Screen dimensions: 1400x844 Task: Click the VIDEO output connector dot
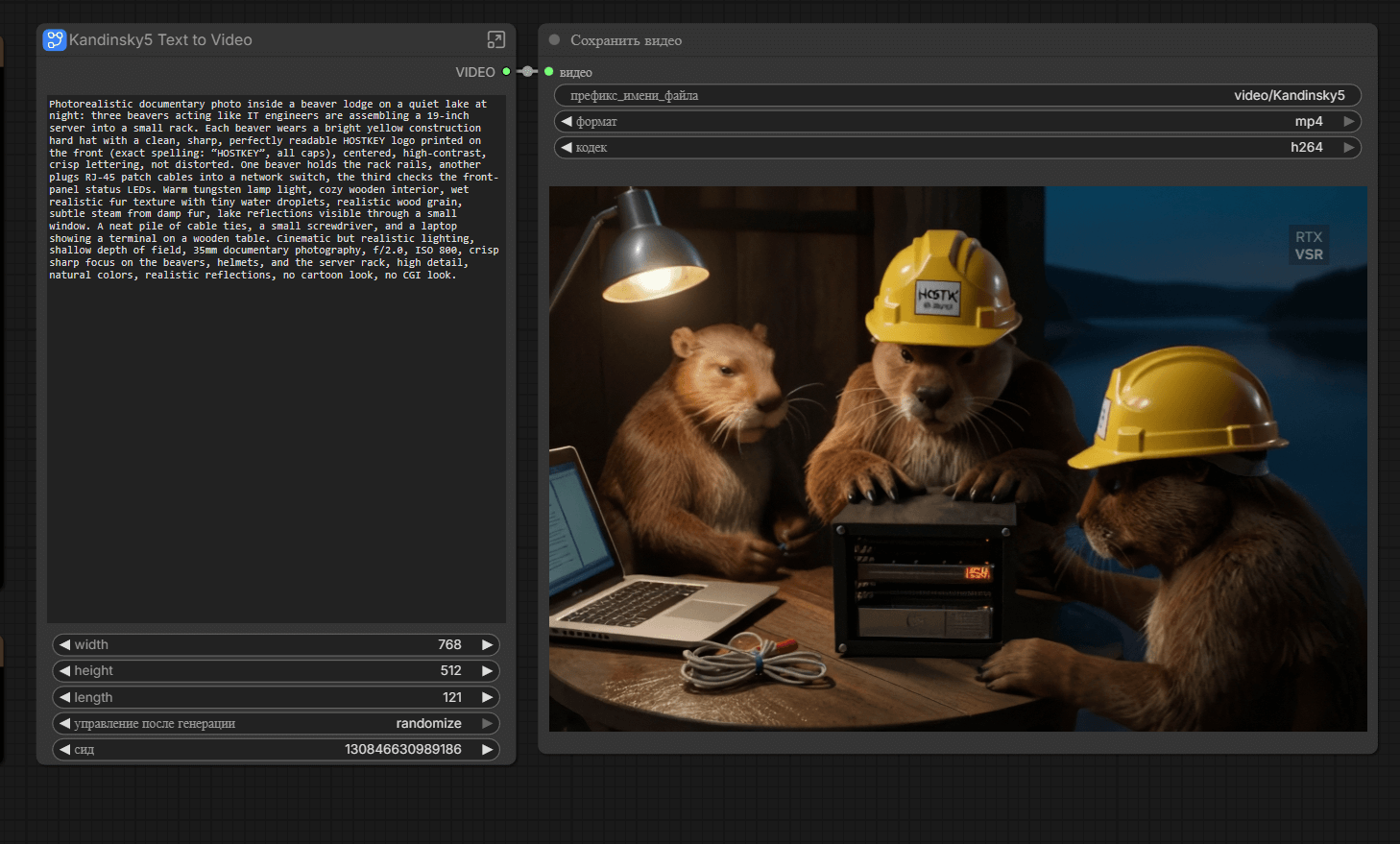coord(506,72)
